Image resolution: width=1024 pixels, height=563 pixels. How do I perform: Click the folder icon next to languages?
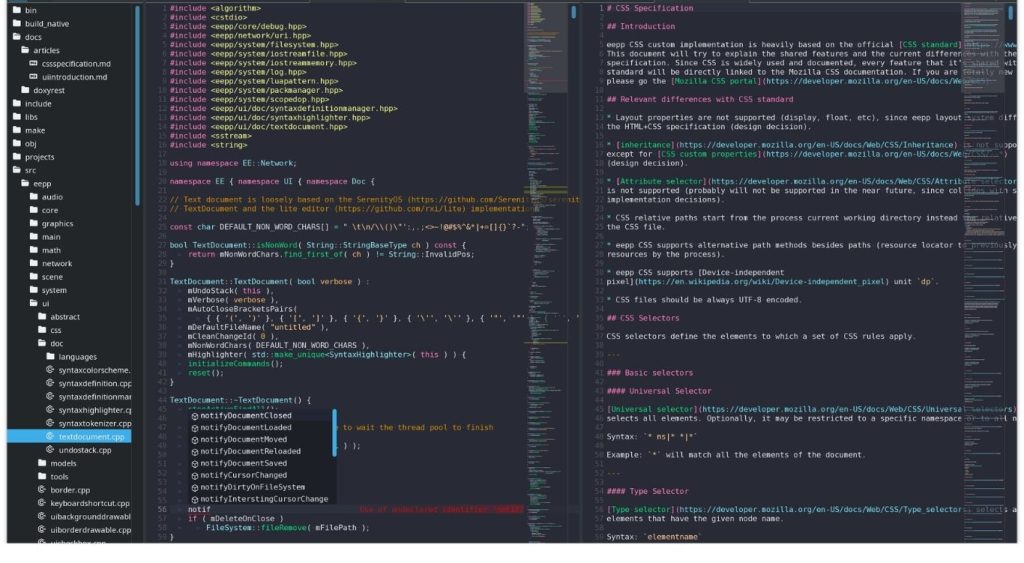click(50, 357)
